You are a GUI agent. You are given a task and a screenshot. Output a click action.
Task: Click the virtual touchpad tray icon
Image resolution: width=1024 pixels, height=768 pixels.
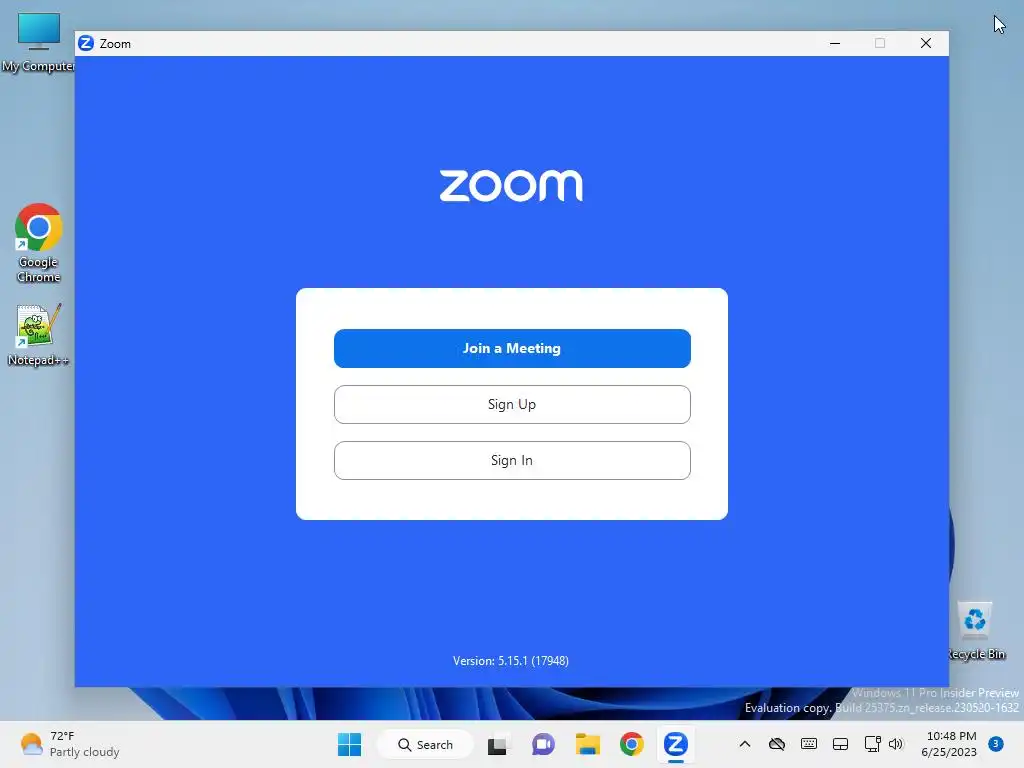tap(840, 744)
